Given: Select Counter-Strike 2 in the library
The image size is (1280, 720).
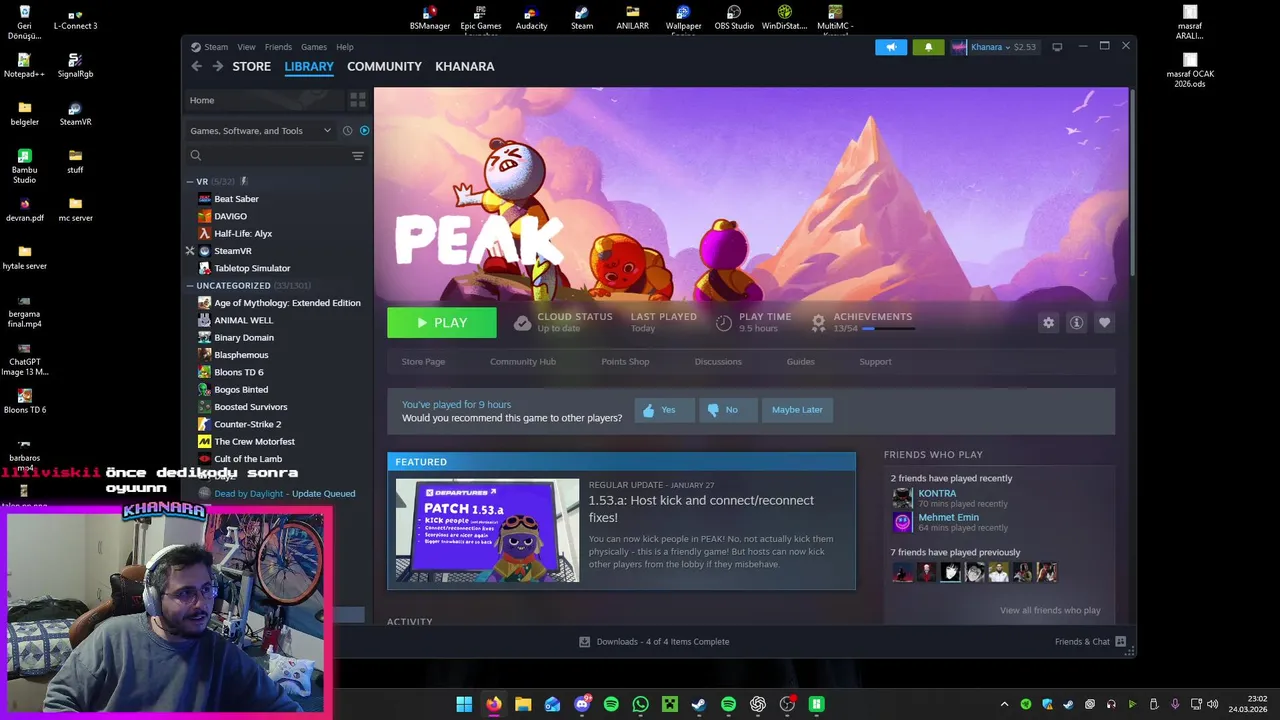Looking at the screenshot, I should [247, 424].
